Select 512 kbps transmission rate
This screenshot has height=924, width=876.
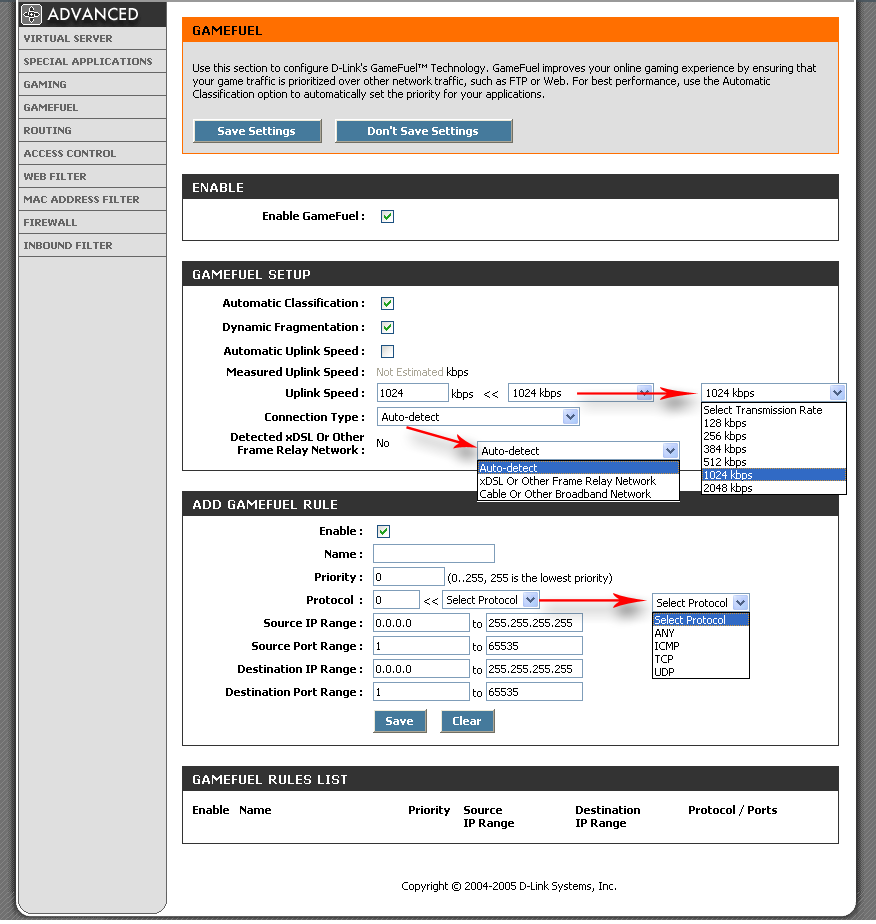773,462
